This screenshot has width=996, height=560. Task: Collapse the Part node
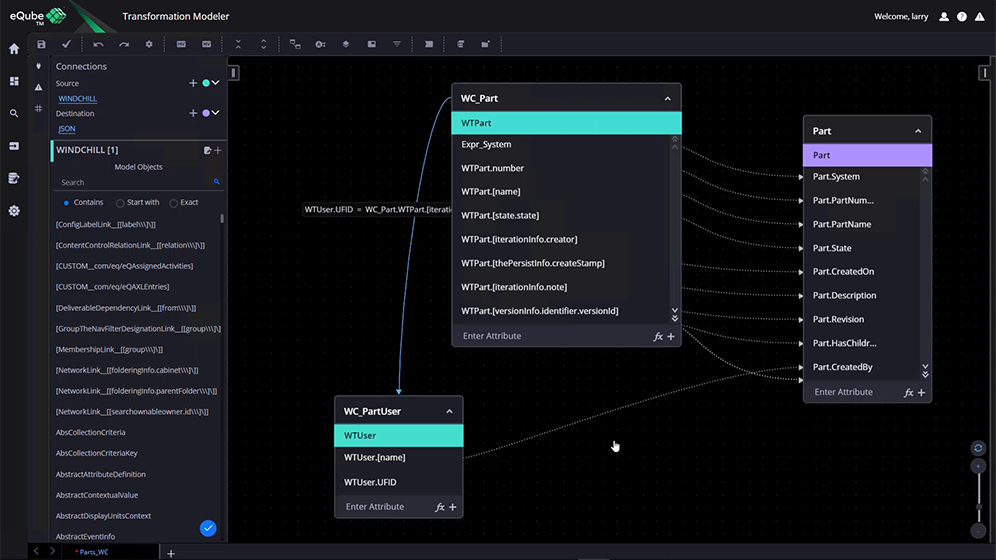coord(918,131)
